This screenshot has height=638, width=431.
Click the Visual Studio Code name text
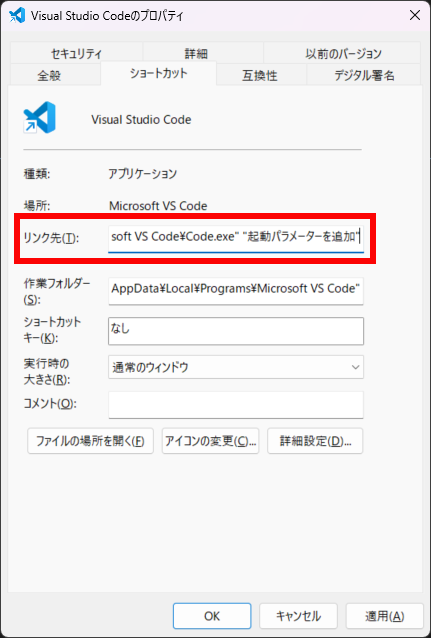point(141,120)
